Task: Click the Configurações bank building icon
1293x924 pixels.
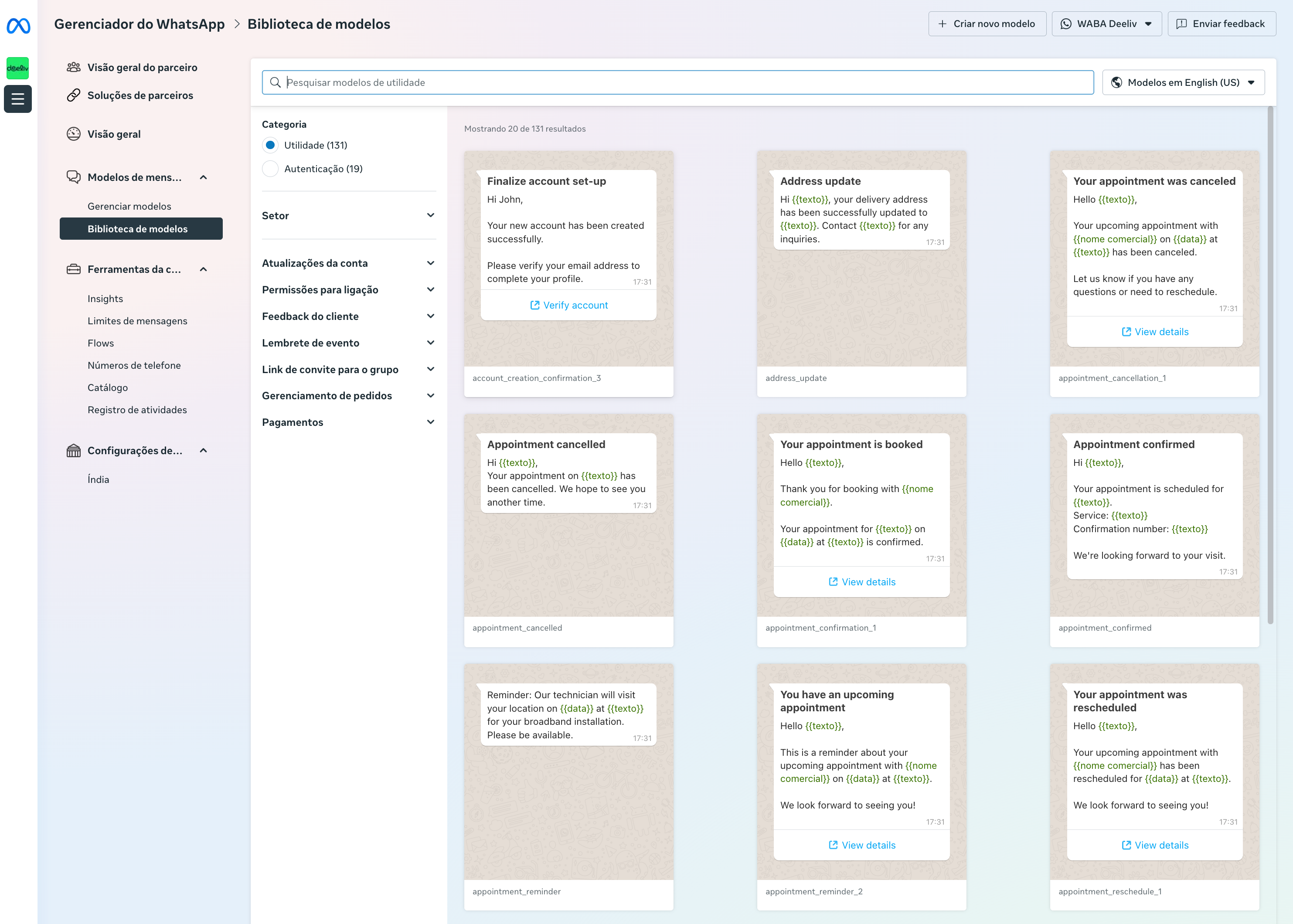Action: coord(73,451)
